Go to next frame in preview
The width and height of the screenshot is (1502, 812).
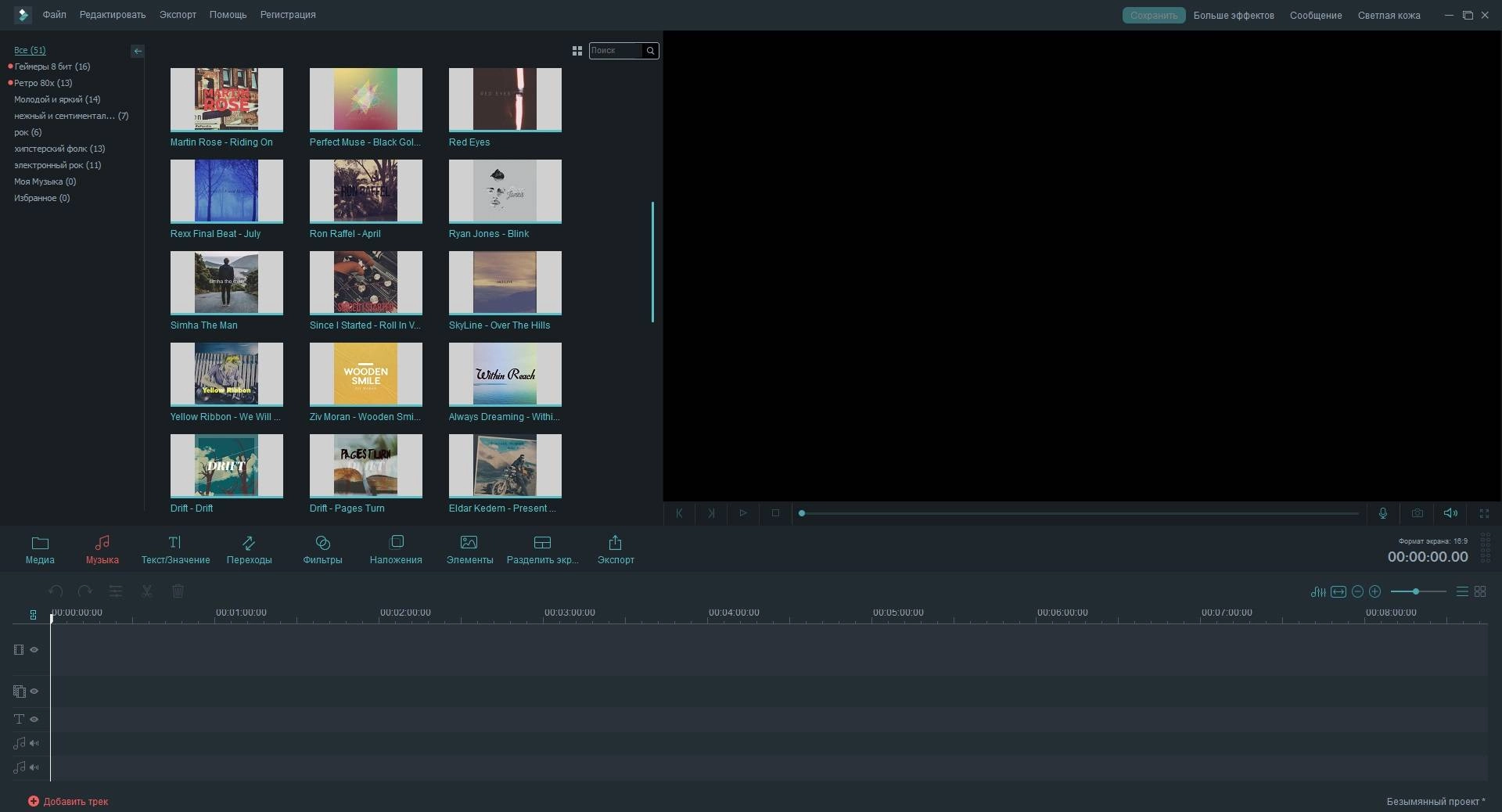[x=711, y=513]
